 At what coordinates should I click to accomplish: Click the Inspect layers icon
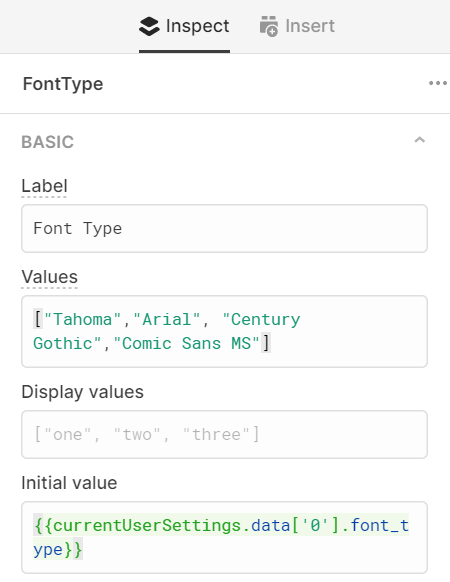tap(149, 26)
